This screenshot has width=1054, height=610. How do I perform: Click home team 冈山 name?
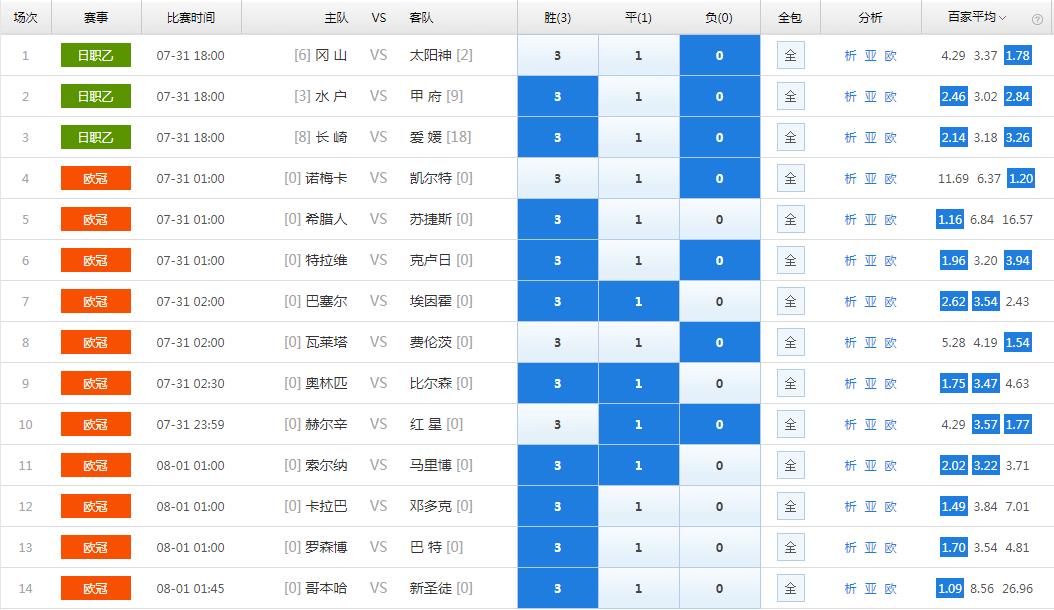[x=331, y=55]
